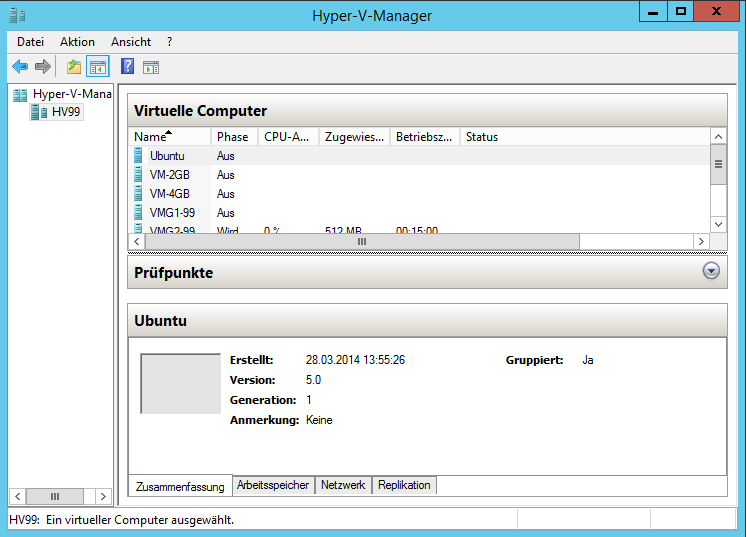Click the tree pane scroll right arrow
Viewport: 746px width, 537px height.
click(103, 497)
